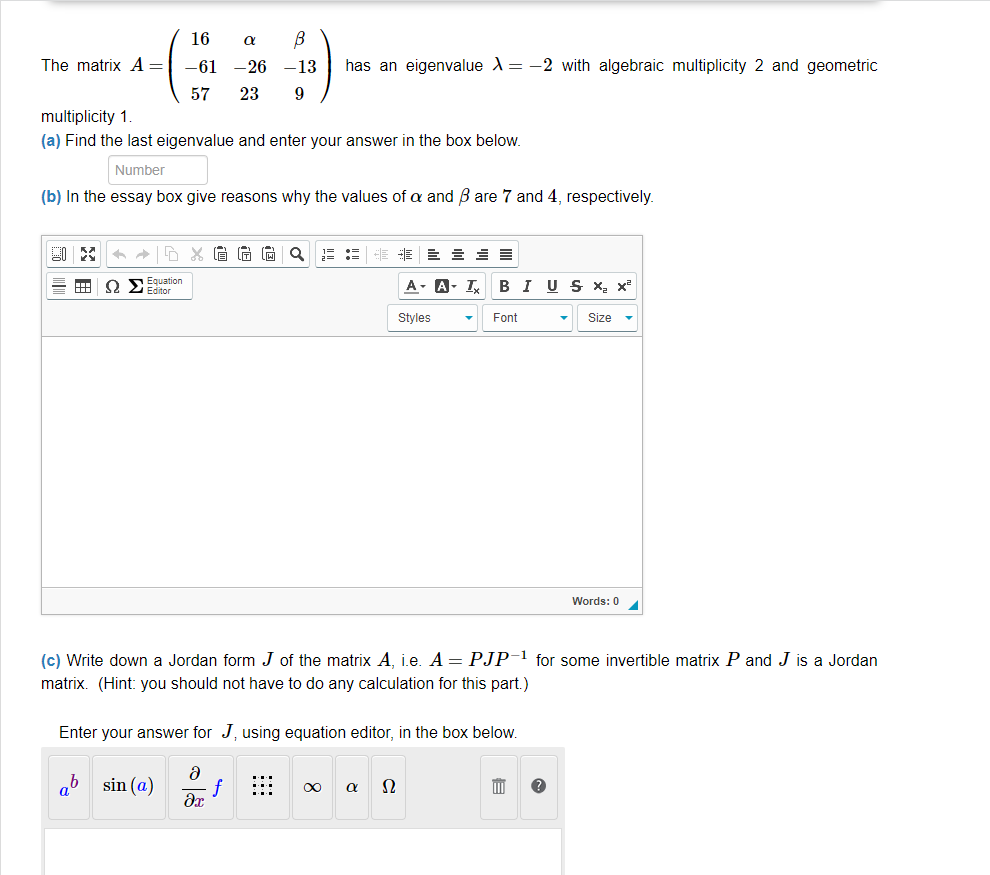Screen dimensions: 990x875
Task: Open the Font dropdown
Action: [x=527, y=317]
